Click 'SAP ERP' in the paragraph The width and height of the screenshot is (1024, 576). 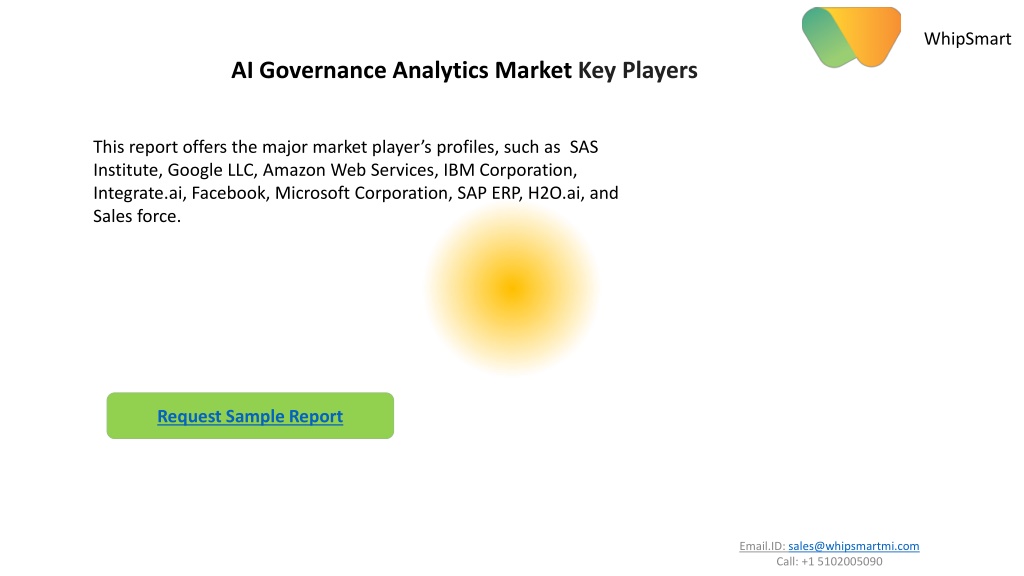(488, 193)
